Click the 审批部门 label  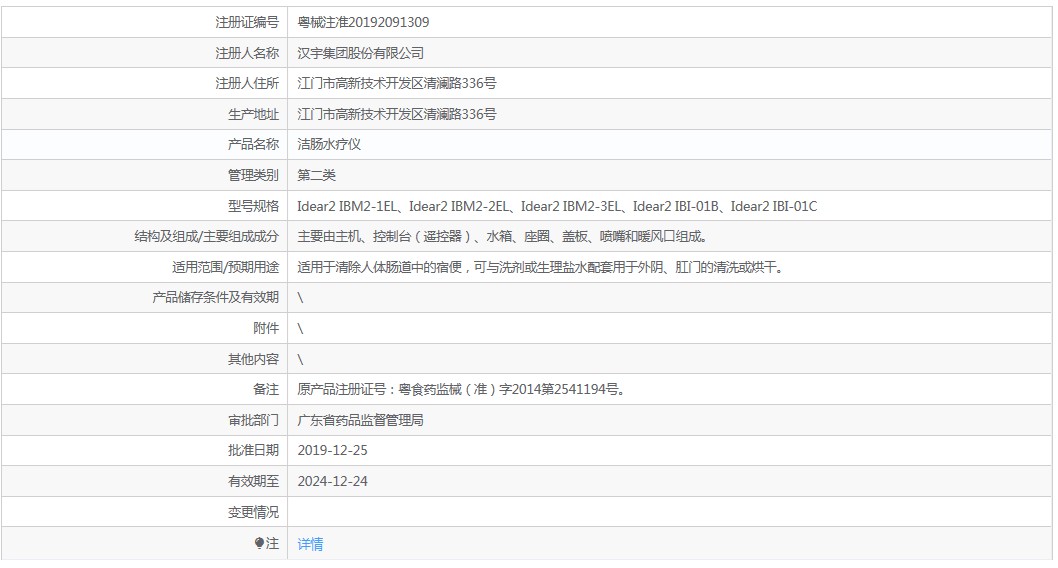(x=253, y=420)
